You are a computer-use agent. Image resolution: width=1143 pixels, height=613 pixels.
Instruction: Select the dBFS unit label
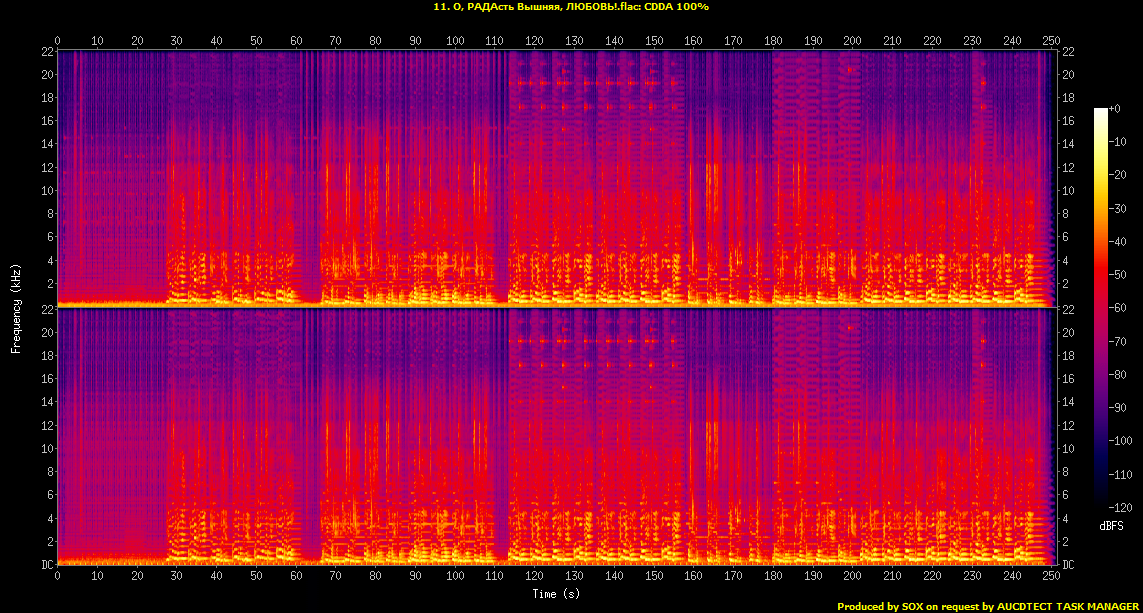tap(1112, 525)
